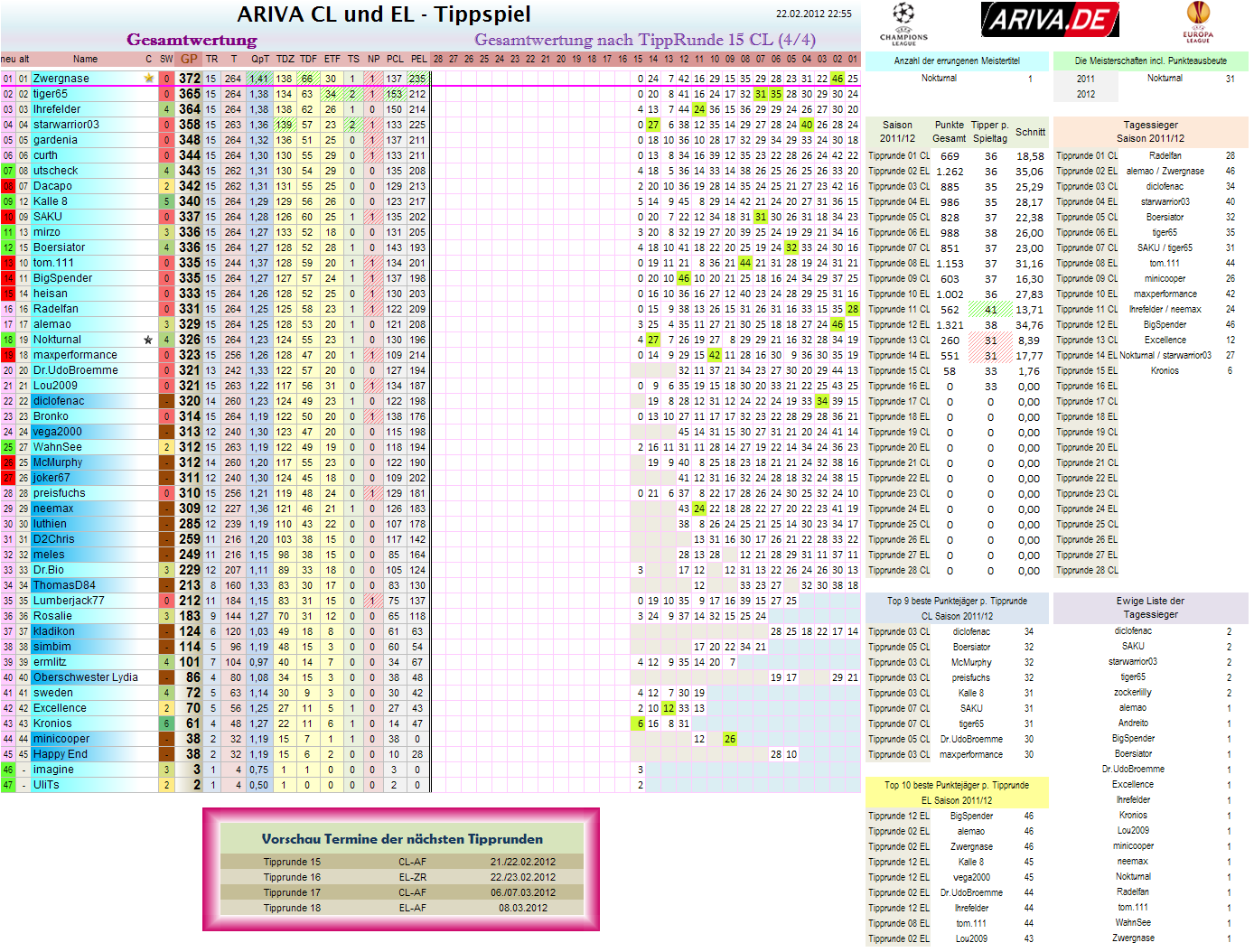
Task: Click the highlighted name 'luthien'
Action: pyautogui.click(x=50, y=524)
